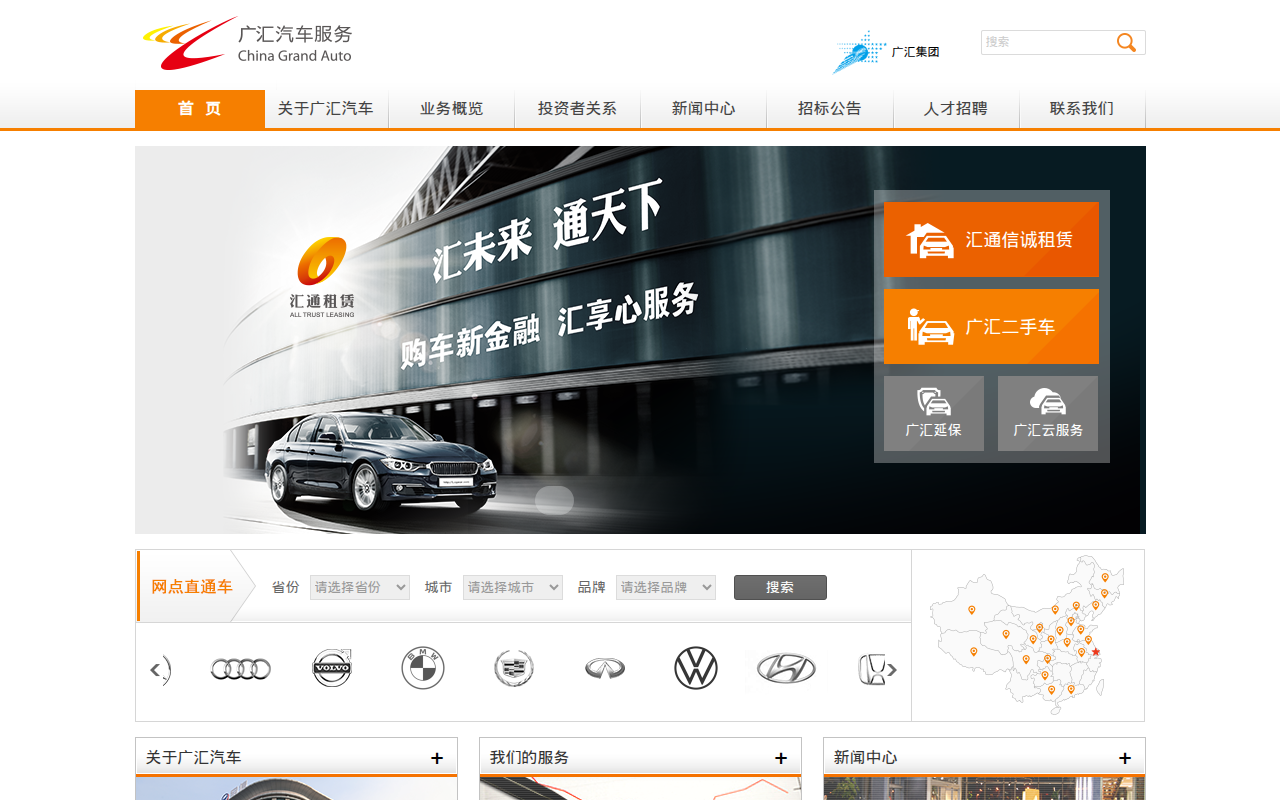Click the 关于广汇汽车 panel heading

194,758
